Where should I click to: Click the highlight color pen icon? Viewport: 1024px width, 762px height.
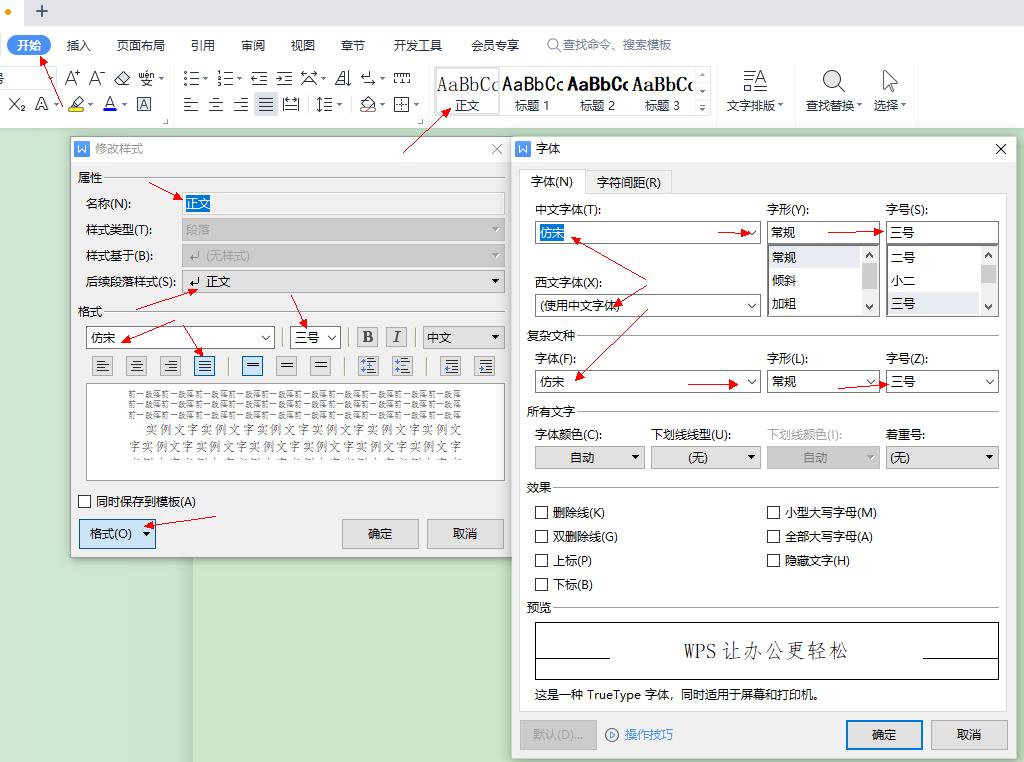point(76,104)
